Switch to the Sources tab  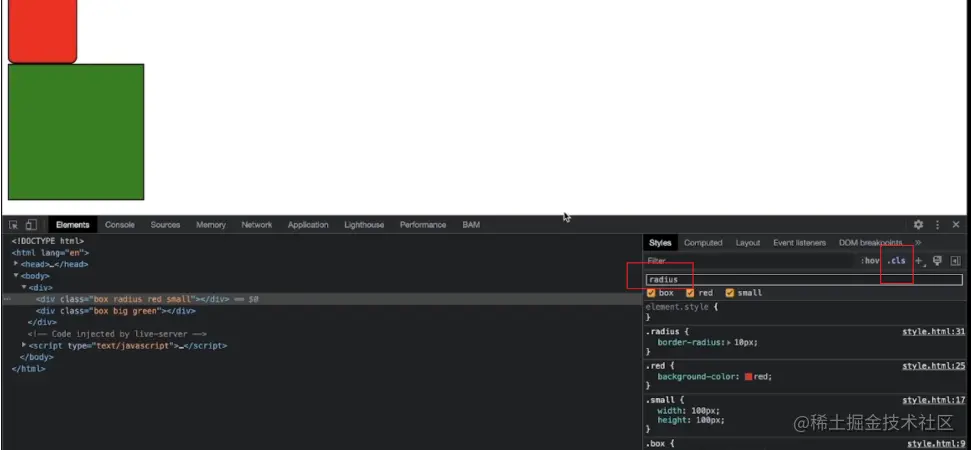[165, 225]
